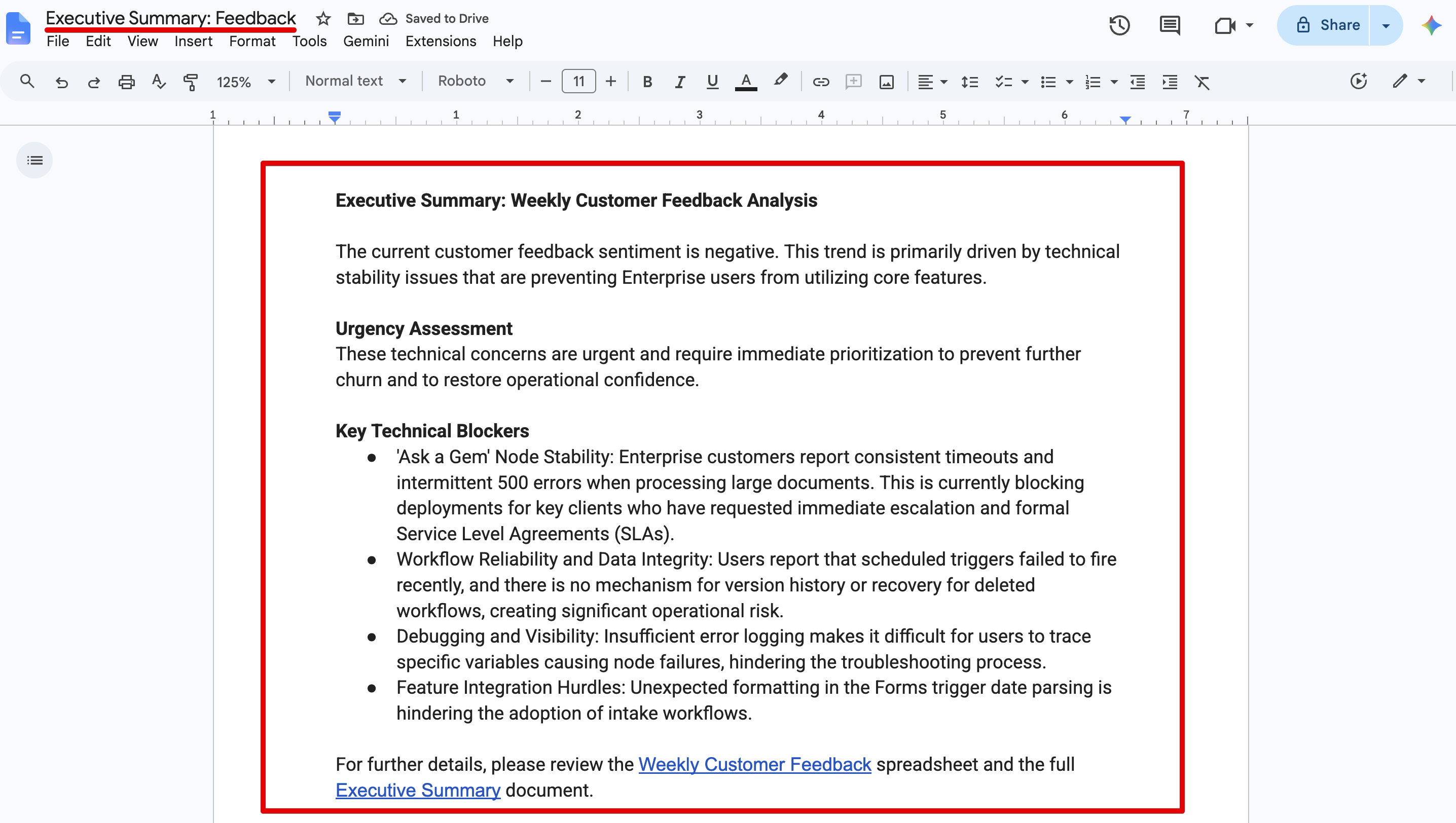Click the spelling and grammar check icon
This screenshot has height=823, width=1456.
[x=158, y=82]
